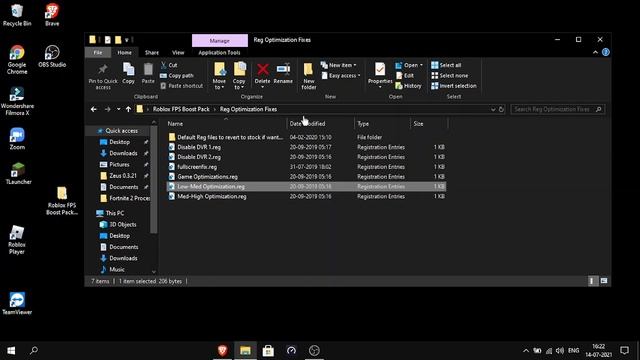640x360 pixels.
Task: Click the Open dropdown in ribbon
Action: pos(409,65)
